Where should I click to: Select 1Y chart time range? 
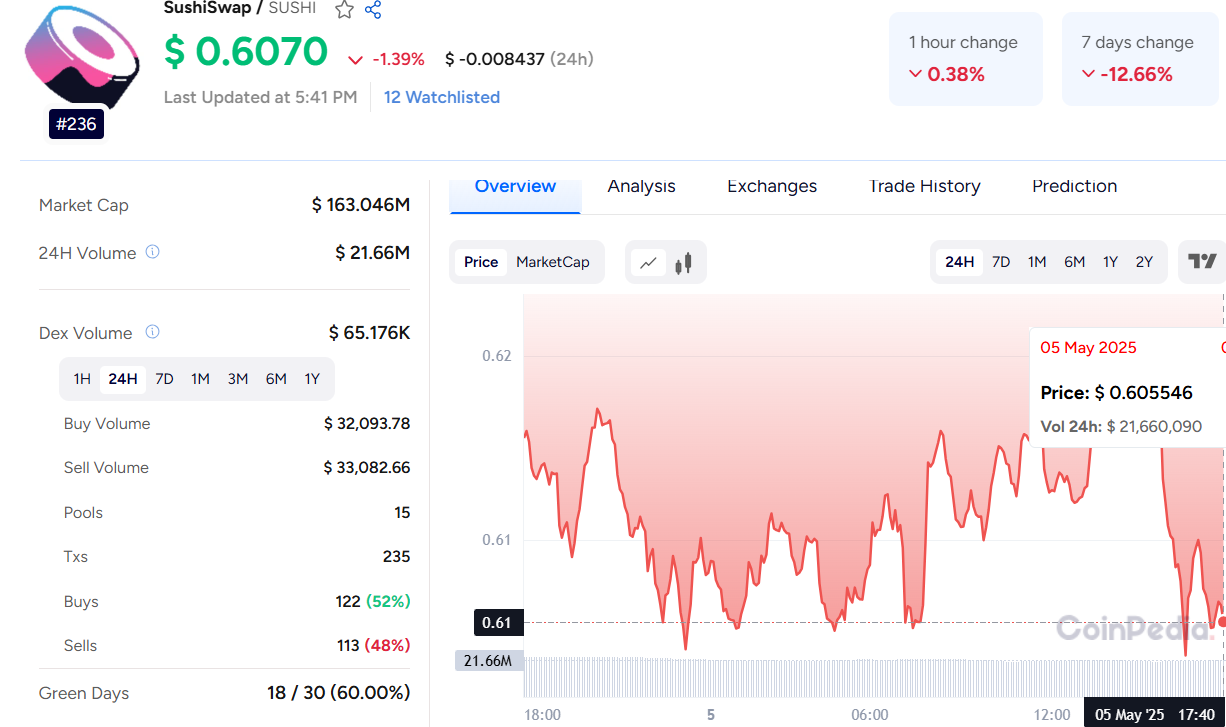click(x=1110, y=262)
